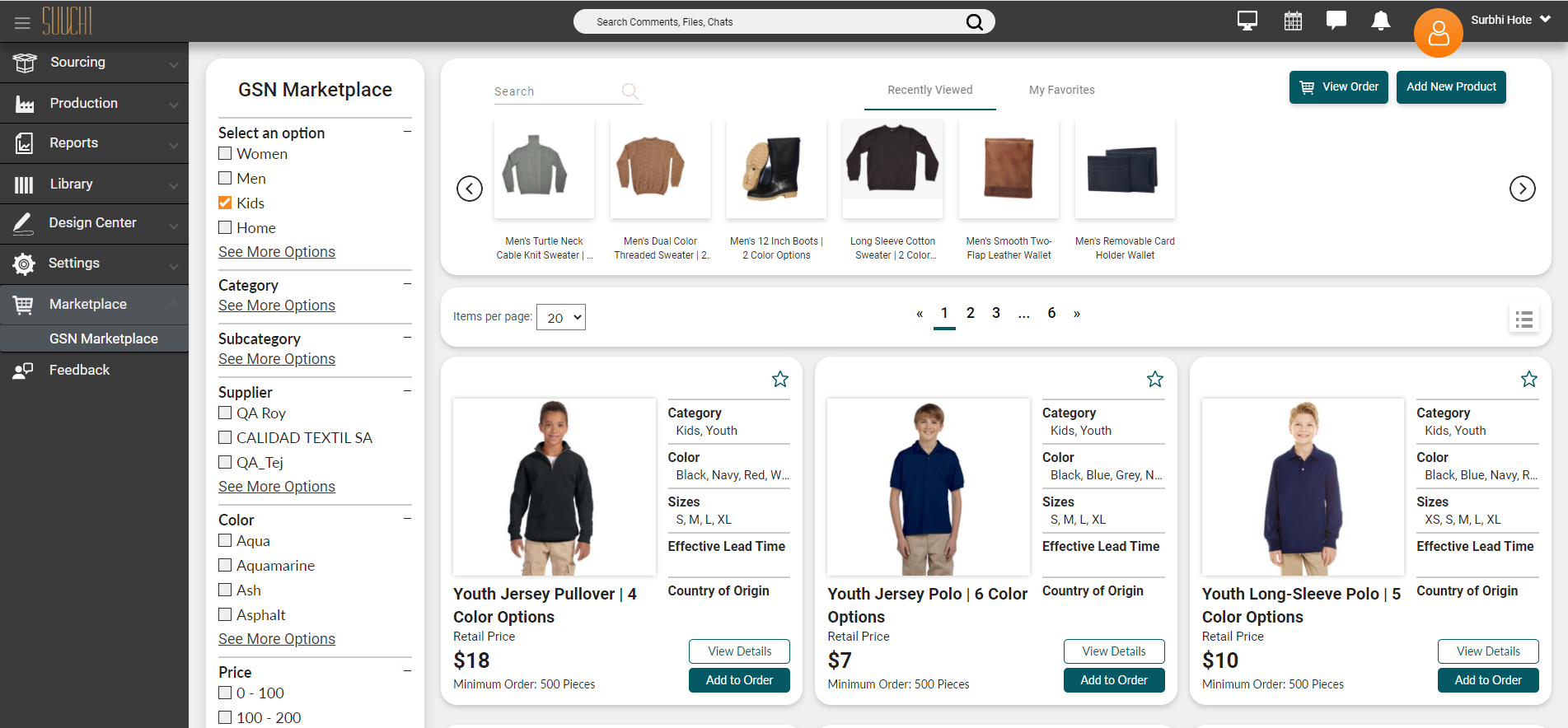Viewport: 1568px width, 728px height.
Task: Select the My Favorites tab
Action: point(1062,90)
